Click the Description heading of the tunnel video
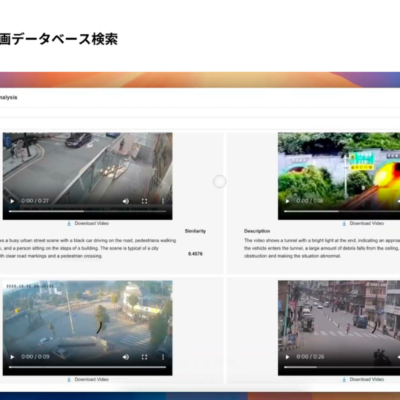 (257, 231)
